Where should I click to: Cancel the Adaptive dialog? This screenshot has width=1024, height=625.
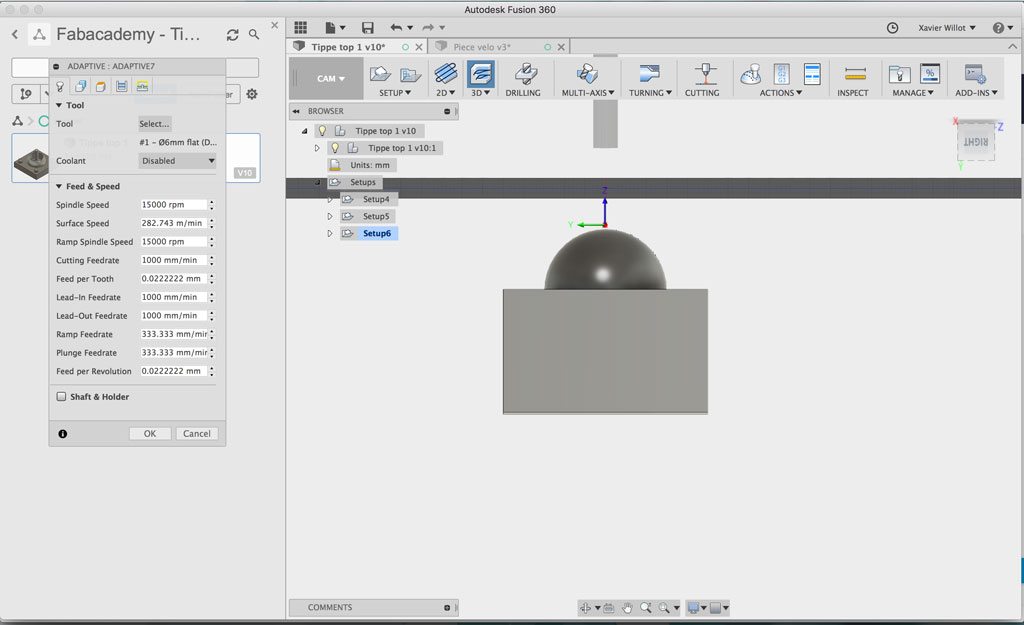pyautogui.click(x=197, y=434)
